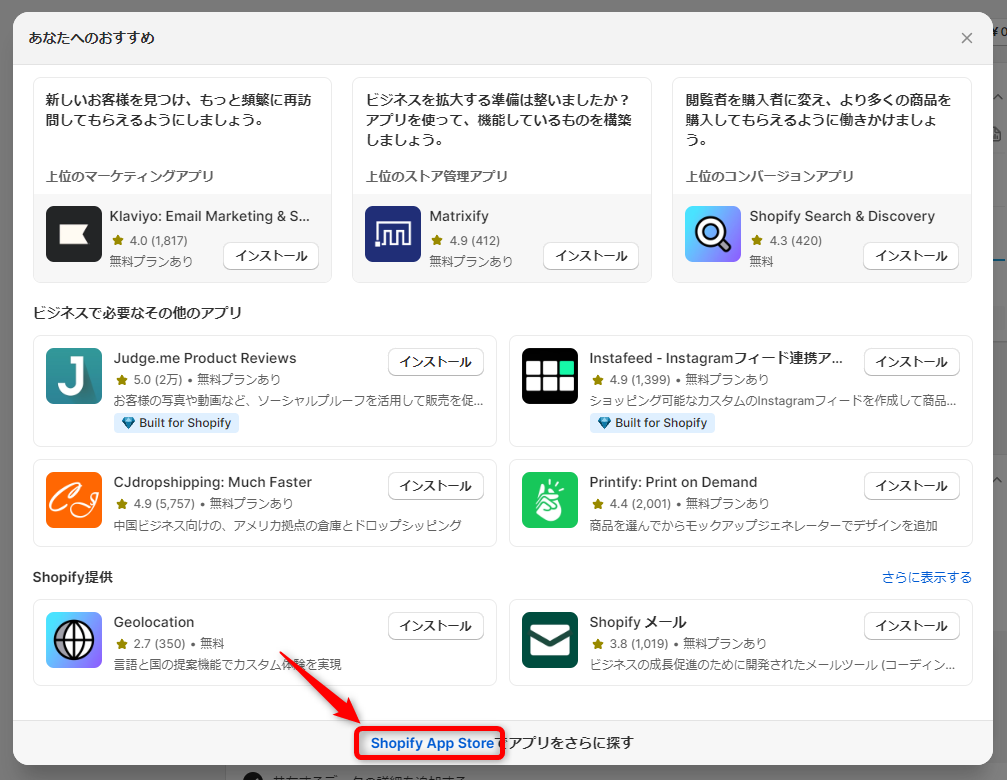Open the さらに表示する link
The height and width of the screenshot is (780, 1007).
pyautogui.click(x=926, y=577)
